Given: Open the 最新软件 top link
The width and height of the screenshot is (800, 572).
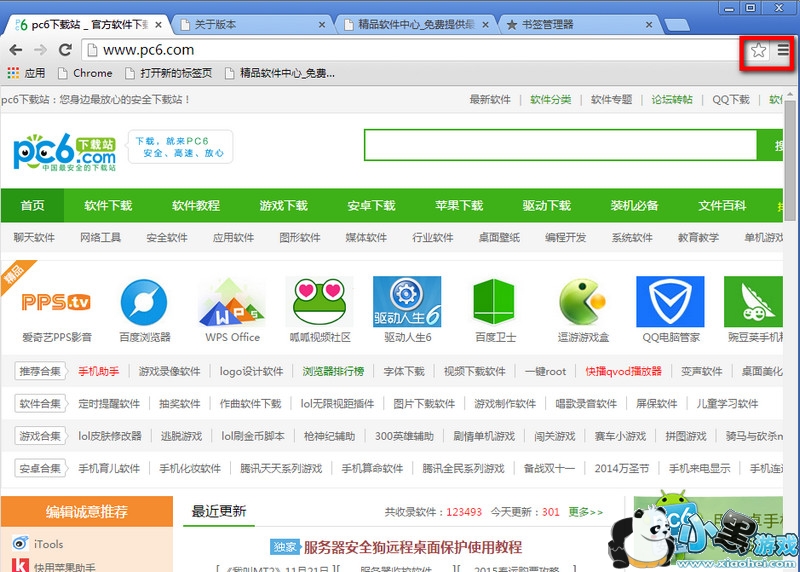Looking at the screenshot, I should click(490, 100).
